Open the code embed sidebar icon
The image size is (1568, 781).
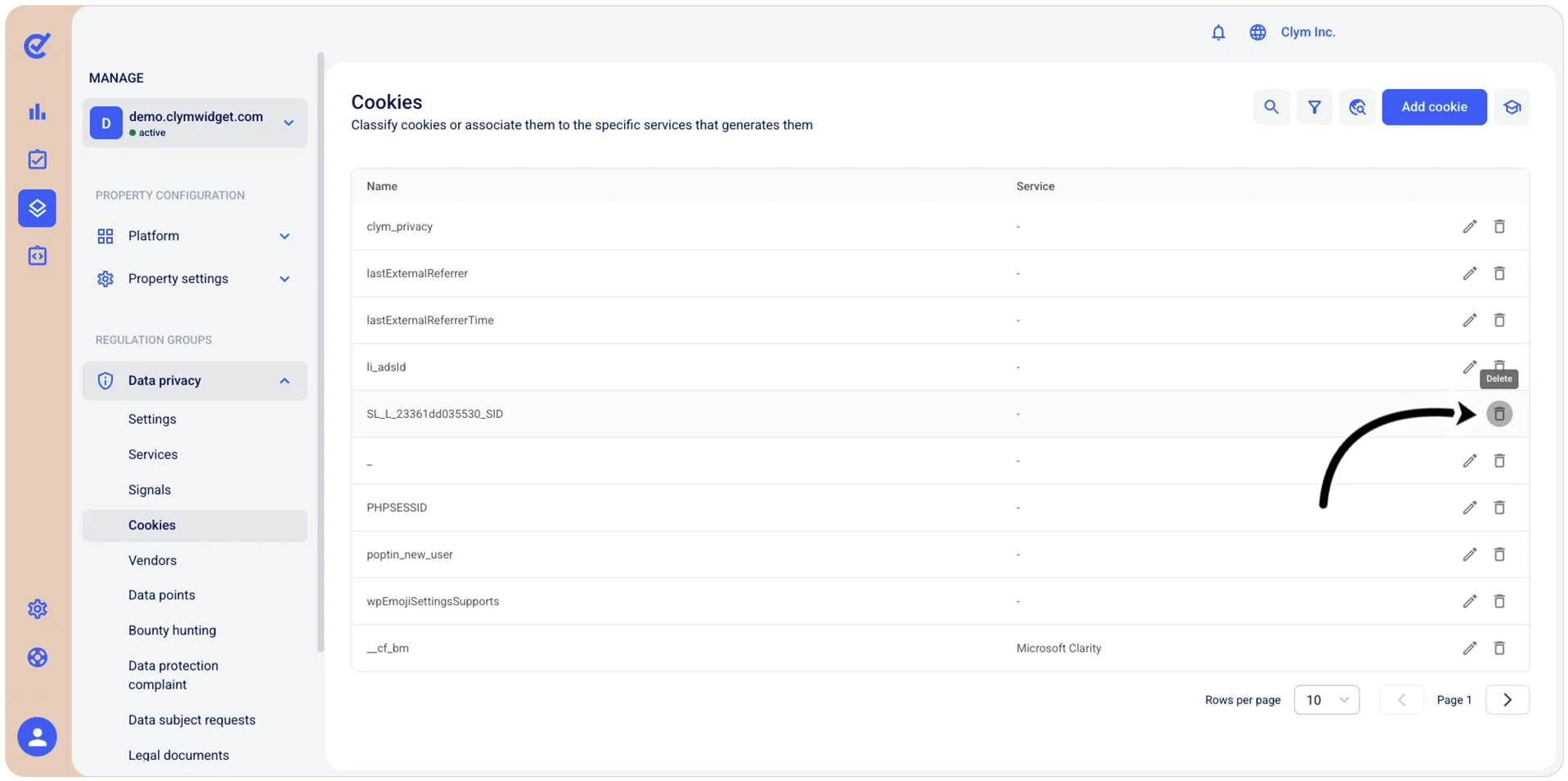point(37,256)
